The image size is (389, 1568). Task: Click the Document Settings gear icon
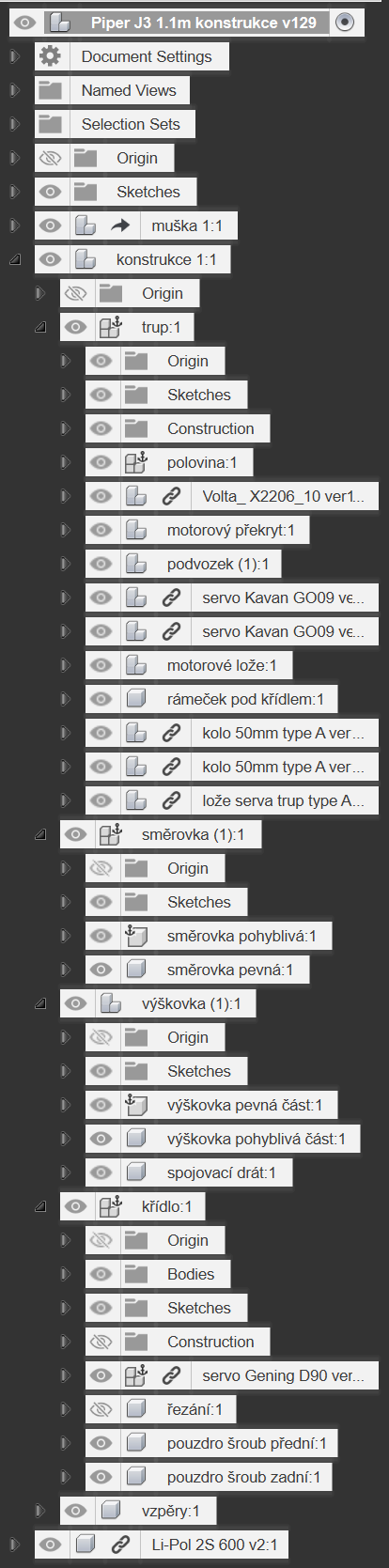click(50, 56)
